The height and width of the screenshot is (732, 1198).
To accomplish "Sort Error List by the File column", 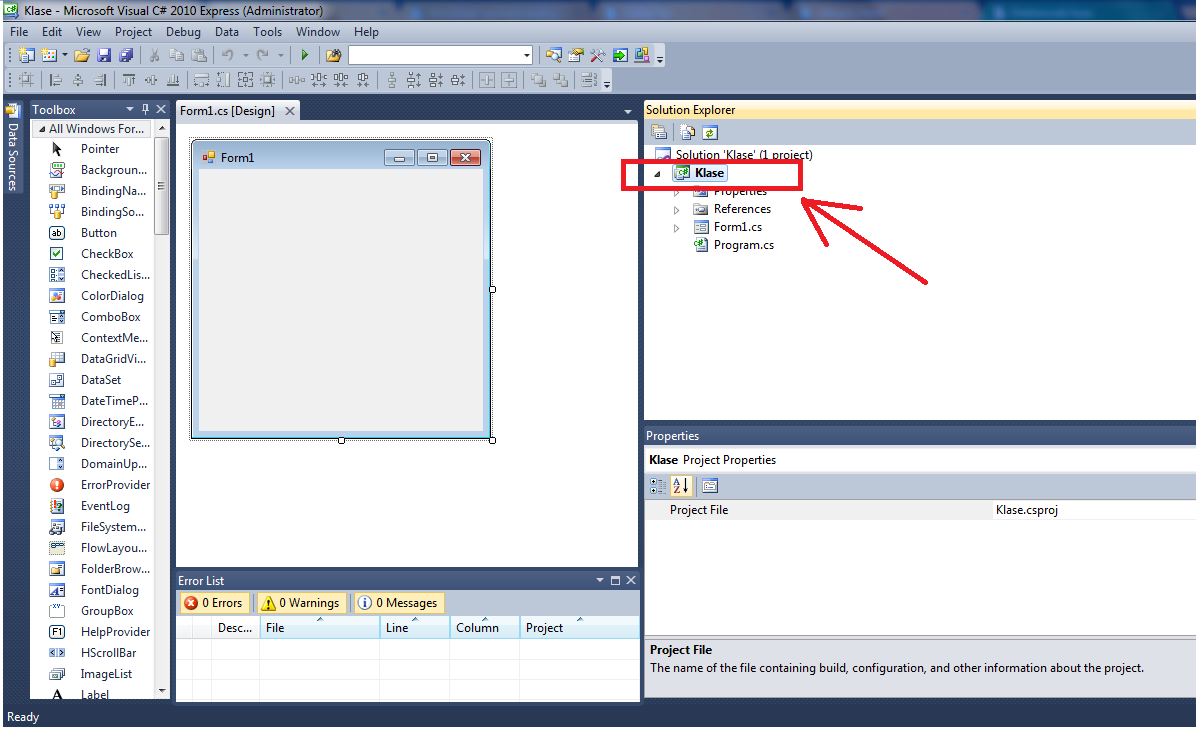I will (x=319, y=627).
